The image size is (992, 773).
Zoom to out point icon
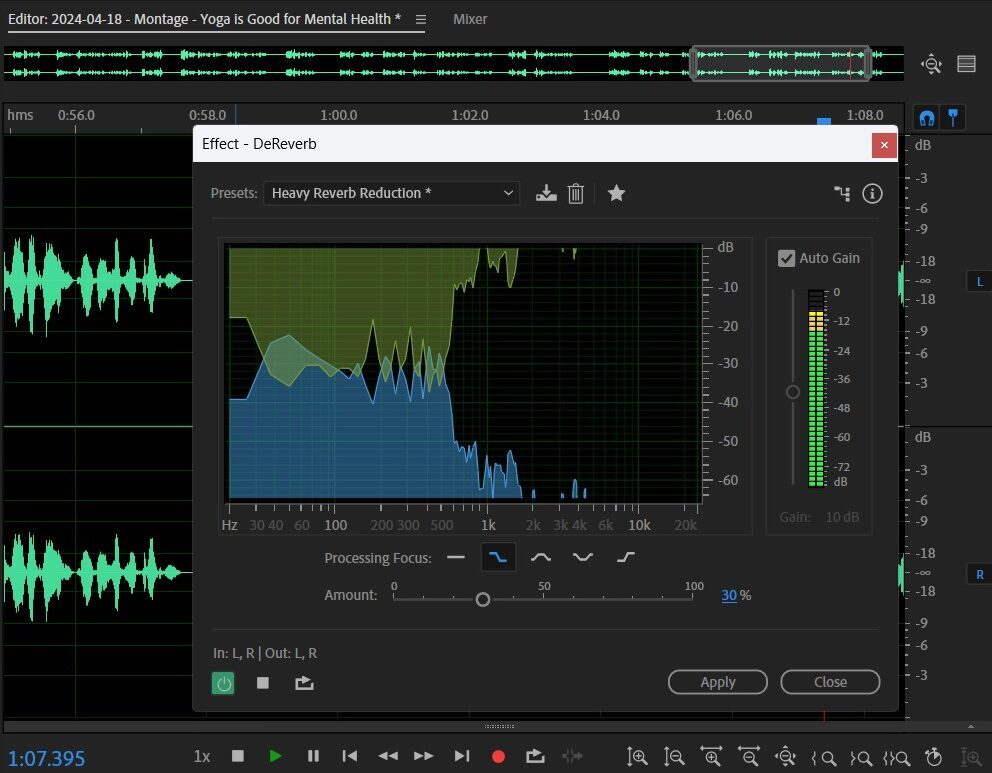pos(860,758)
